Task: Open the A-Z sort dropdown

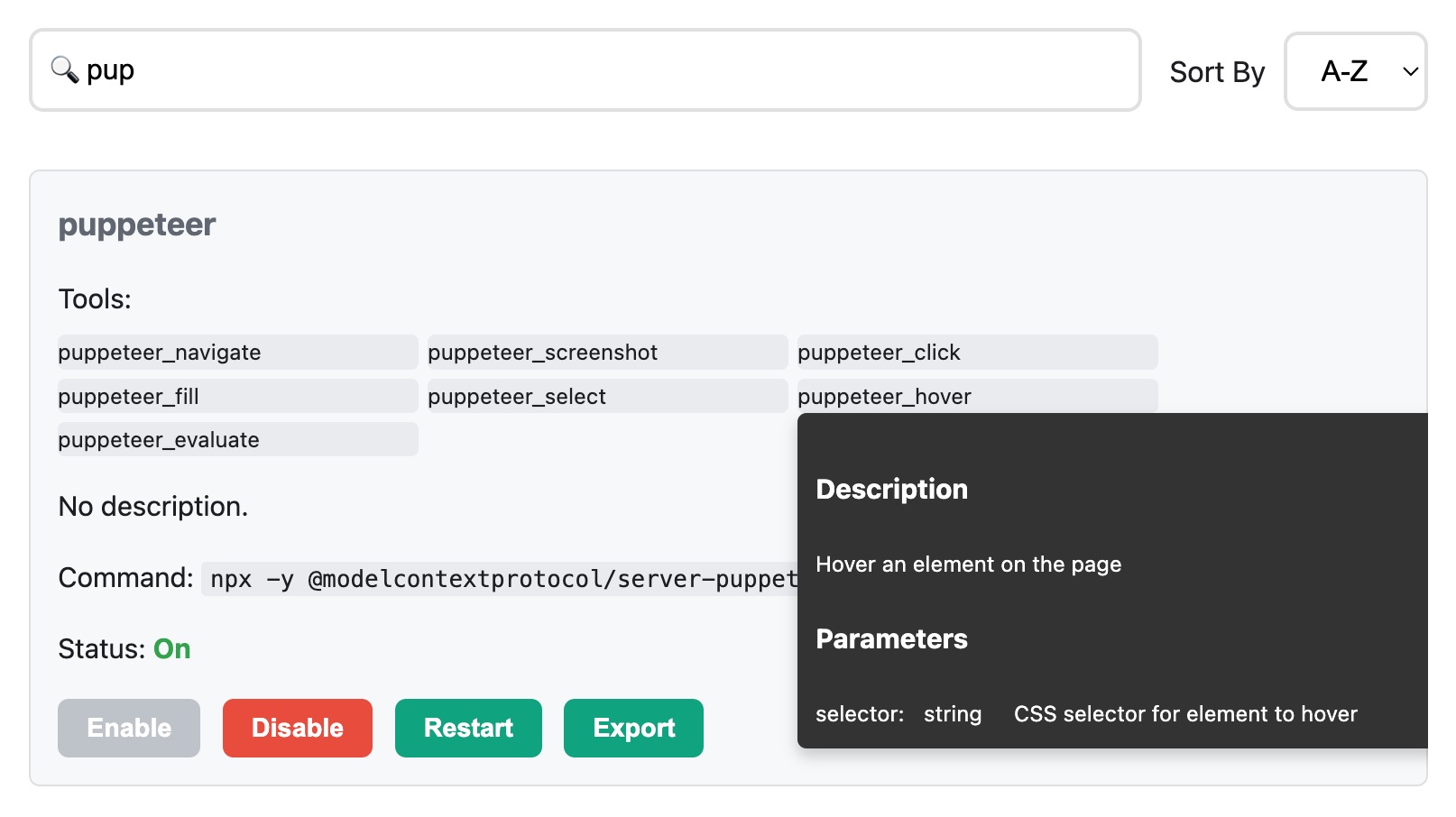Action: [1355, 71]
